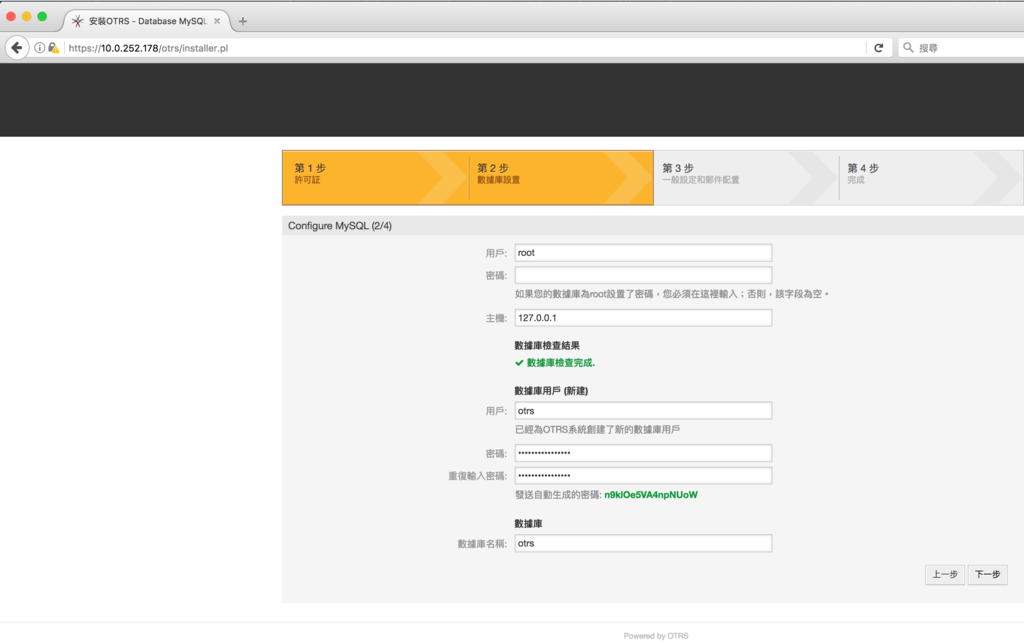This screenshot has width=1024, height=643.
Task: Click the root password hint text
Action: point(672,294)
